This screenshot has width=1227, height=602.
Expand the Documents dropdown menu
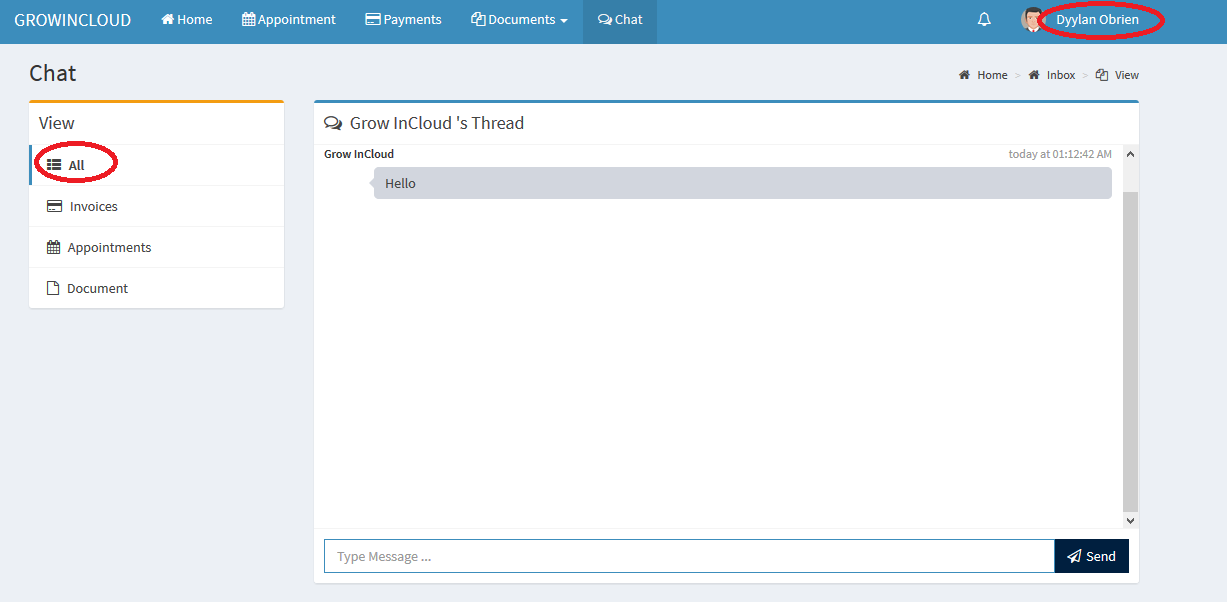[519, 20]
